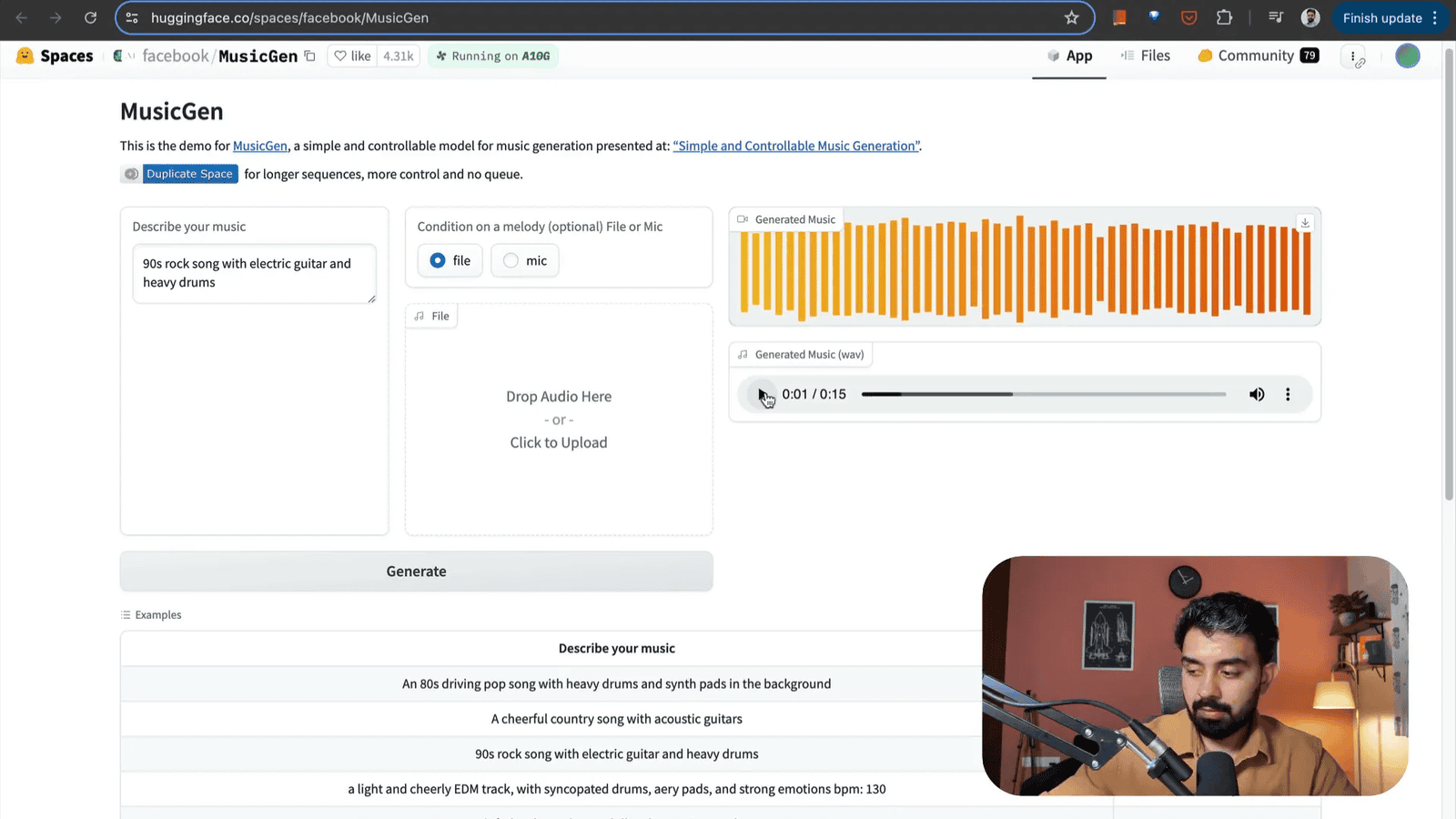Play the generated music audio

pyautogui.click(x=763, y=394)
